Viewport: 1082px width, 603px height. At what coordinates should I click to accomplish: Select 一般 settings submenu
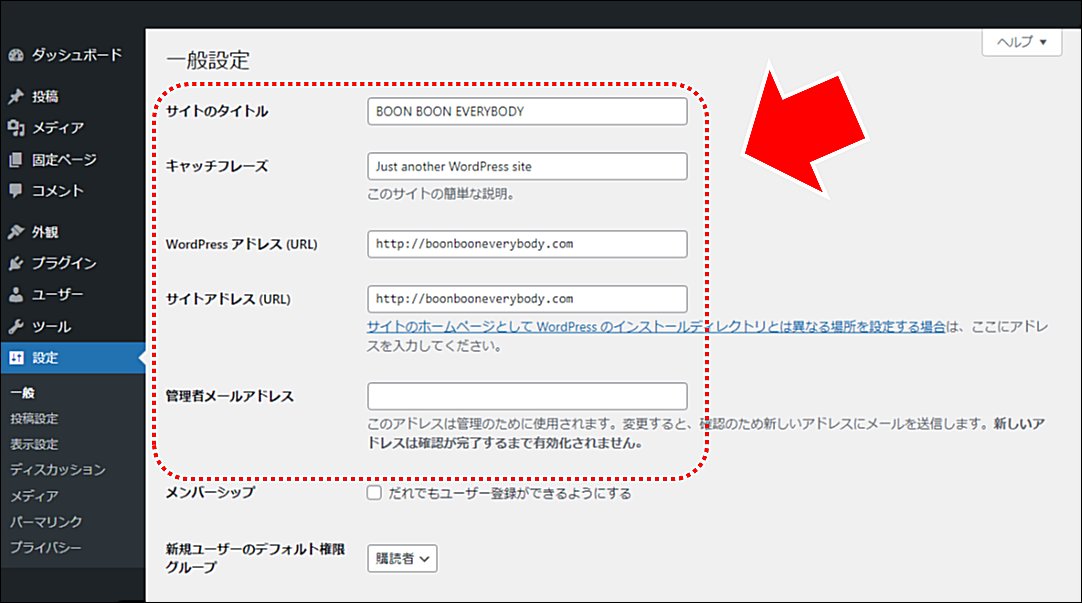[22, 393]
